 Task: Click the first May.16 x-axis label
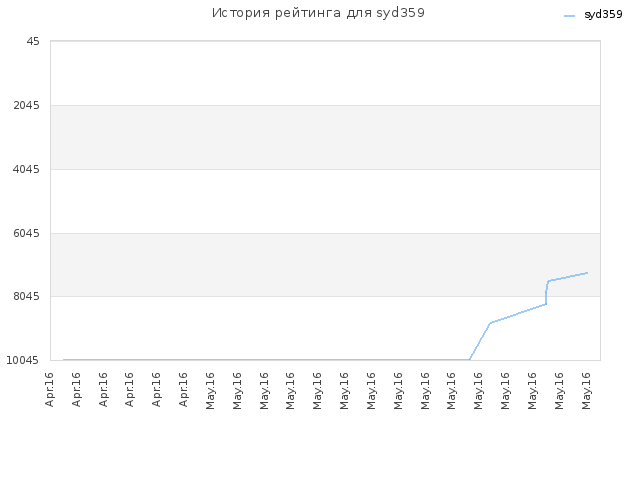pyautogui.click(x=210, y=391)
